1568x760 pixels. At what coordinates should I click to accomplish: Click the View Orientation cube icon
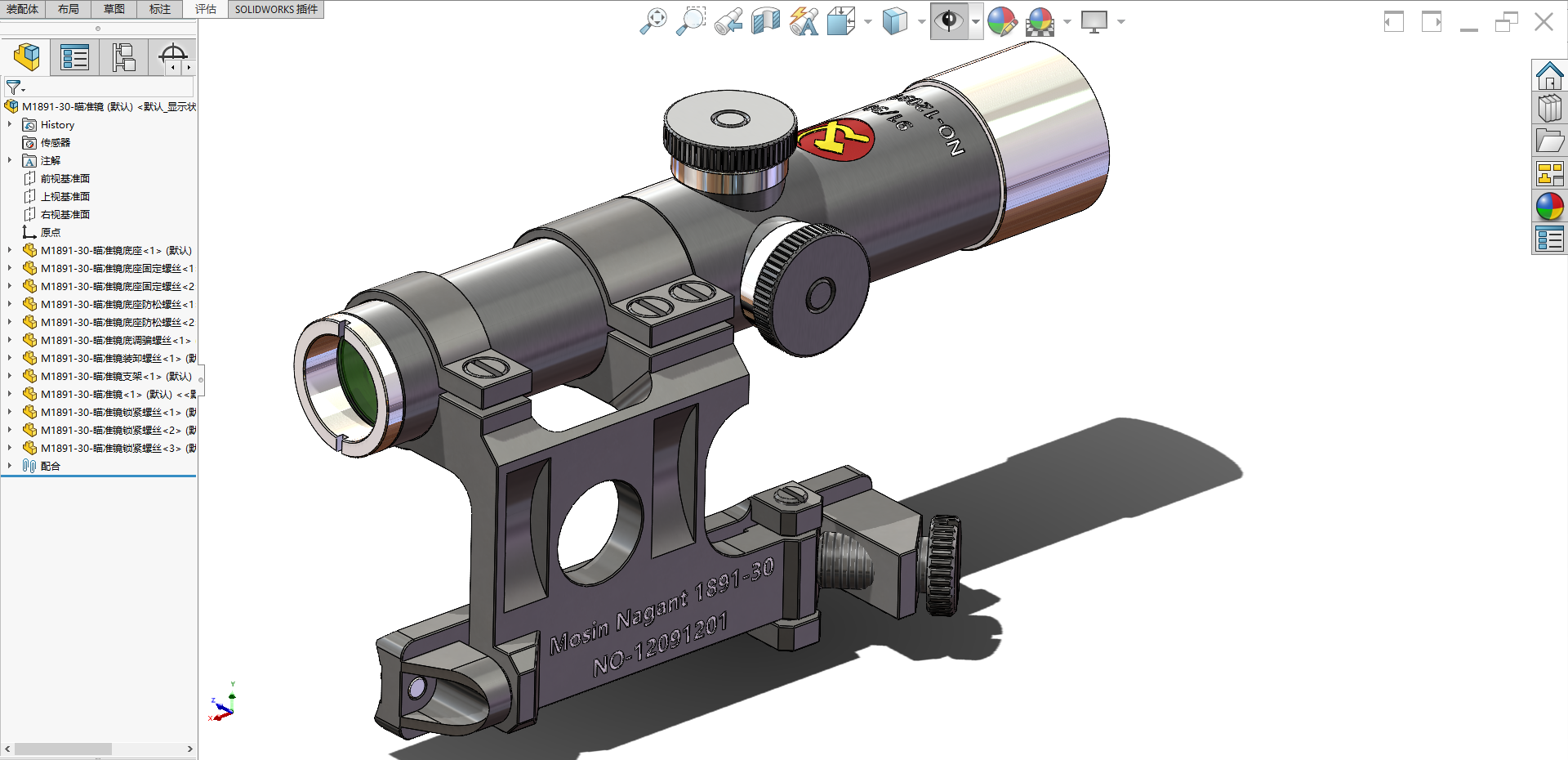pyautogui.click(x=840, y=21)
